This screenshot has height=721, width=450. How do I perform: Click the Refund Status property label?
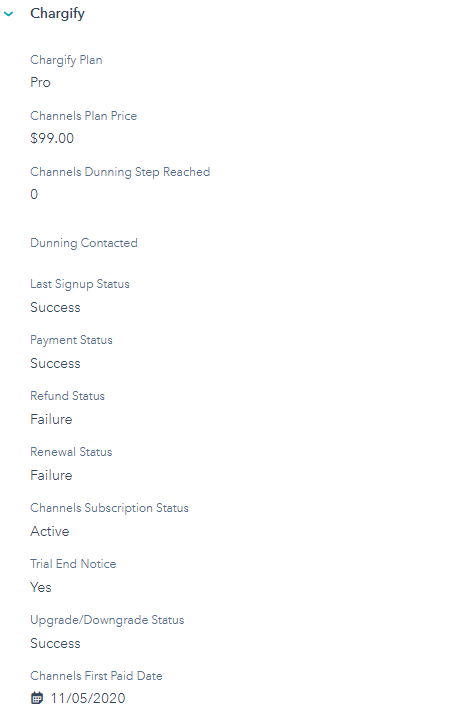tap(68, 396)
